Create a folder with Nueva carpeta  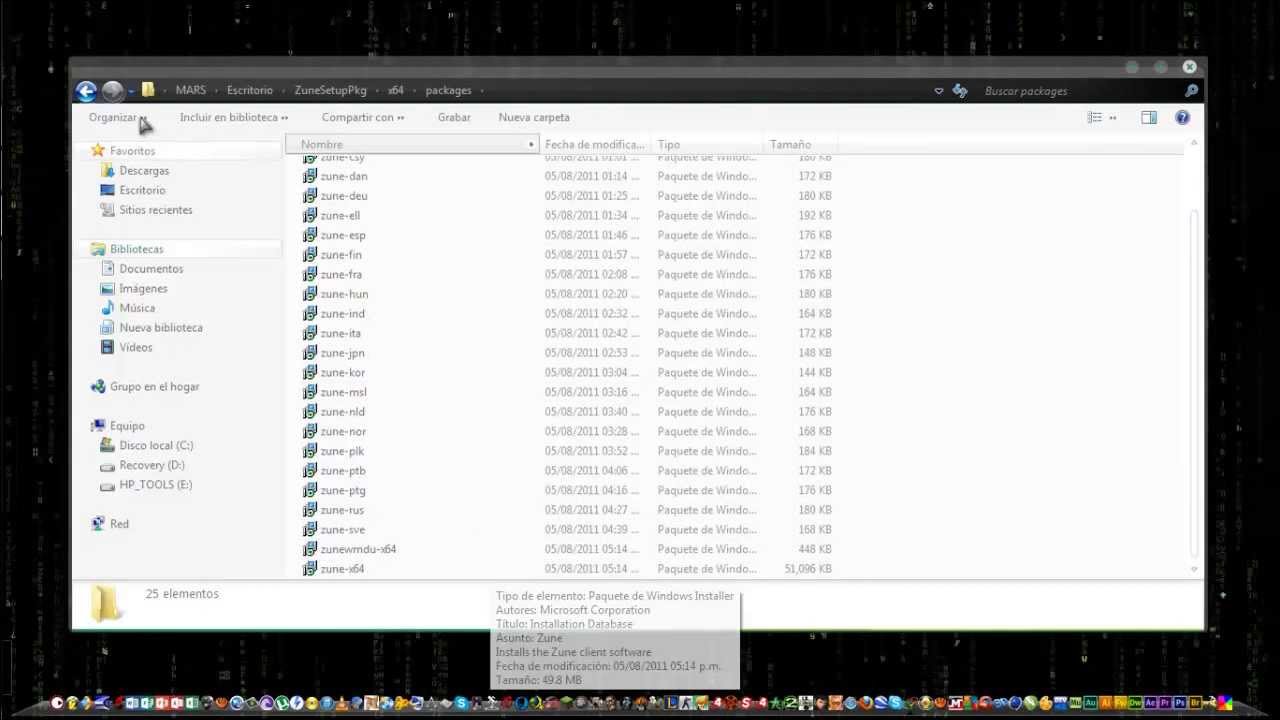(x=534, y=118)
